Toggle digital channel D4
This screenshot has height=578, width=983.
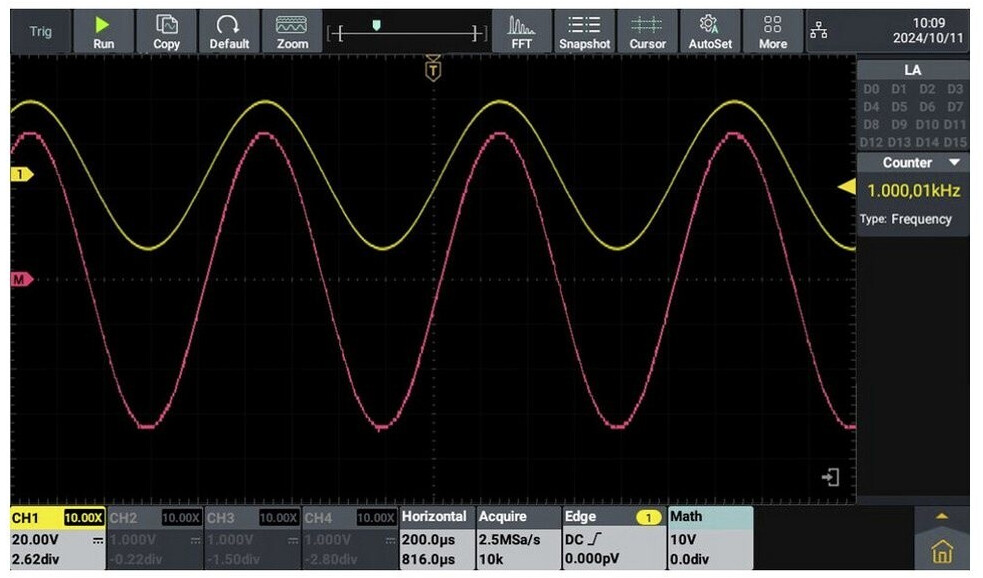pos(871,107)
